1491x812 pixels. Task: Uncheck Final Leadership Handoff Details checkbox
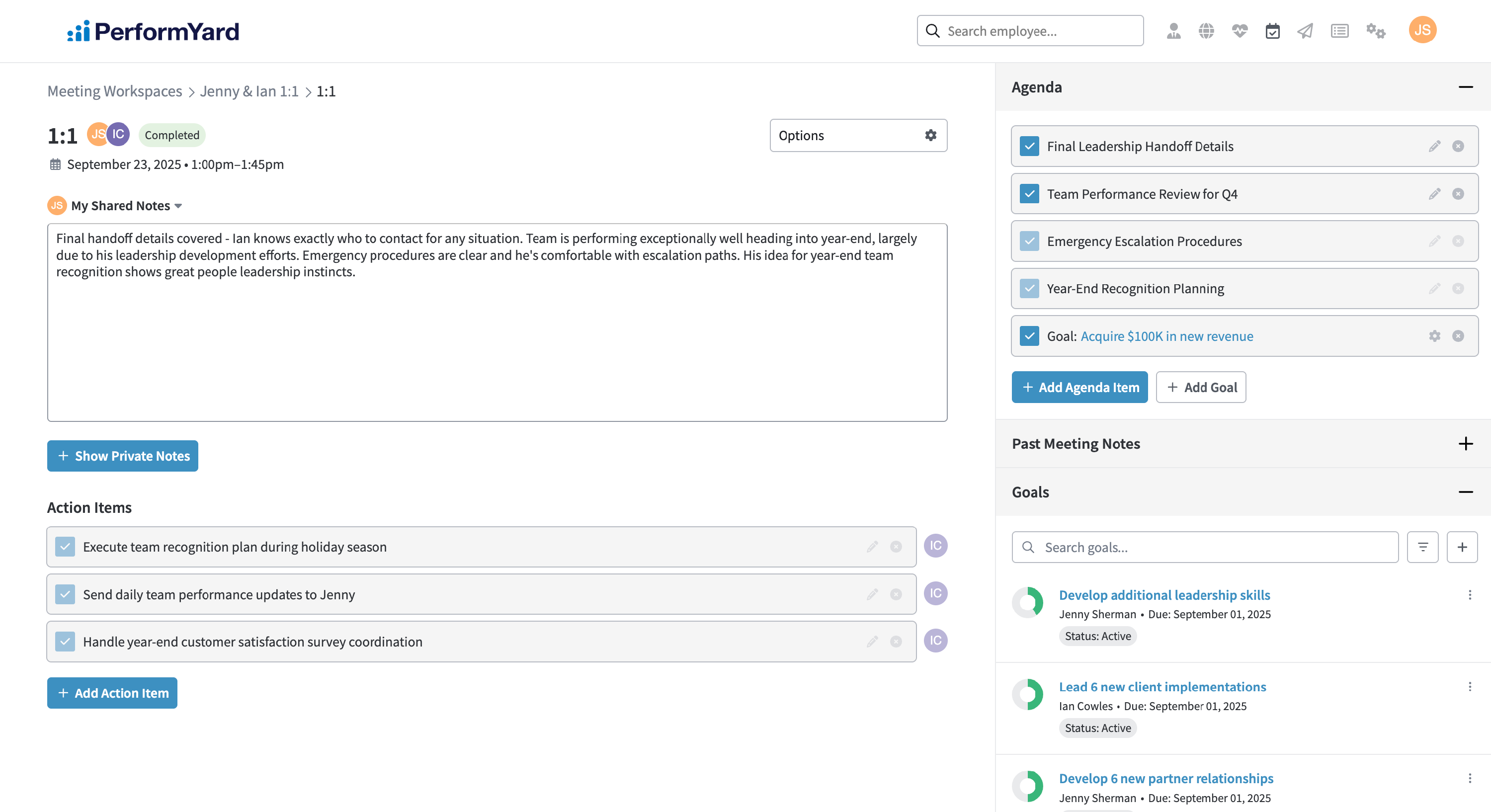(x=1029, y=146)
